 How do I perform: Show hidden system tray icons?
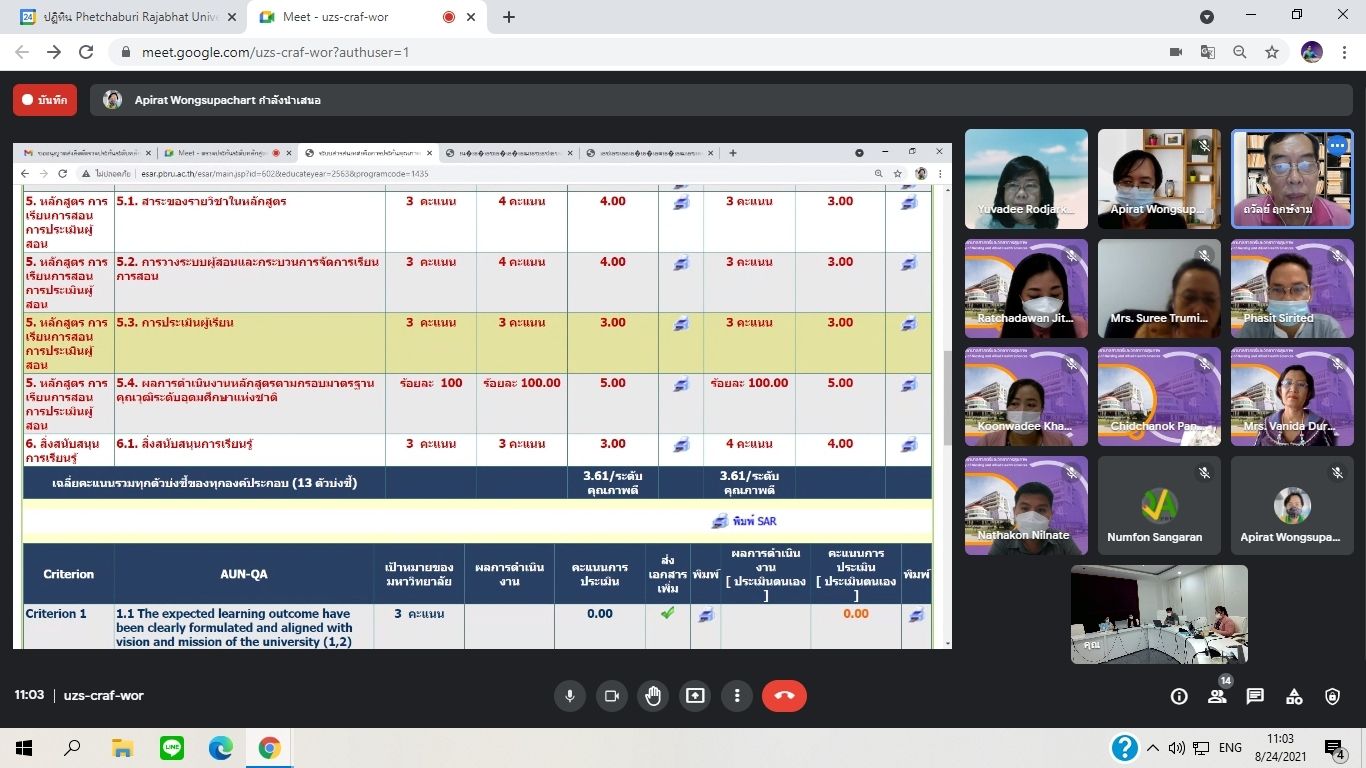(x=1153, y=748)
